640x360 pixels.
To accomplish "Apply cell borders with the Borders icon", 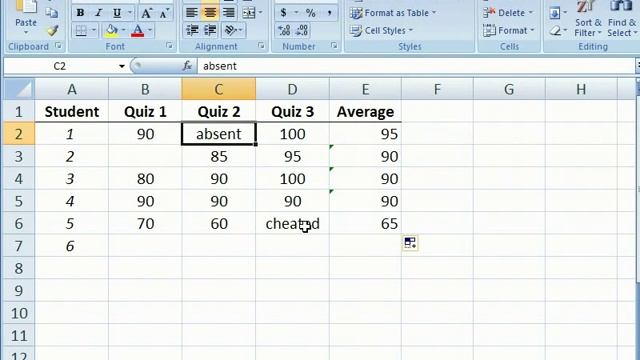I will (x=81, y=31).
